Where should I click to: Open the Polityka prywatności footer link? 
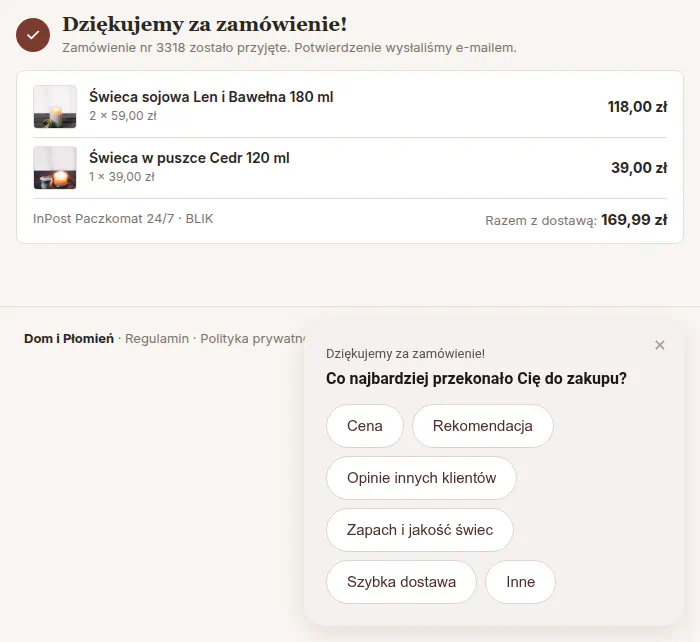pyautogui.click(x=252, y=339)
